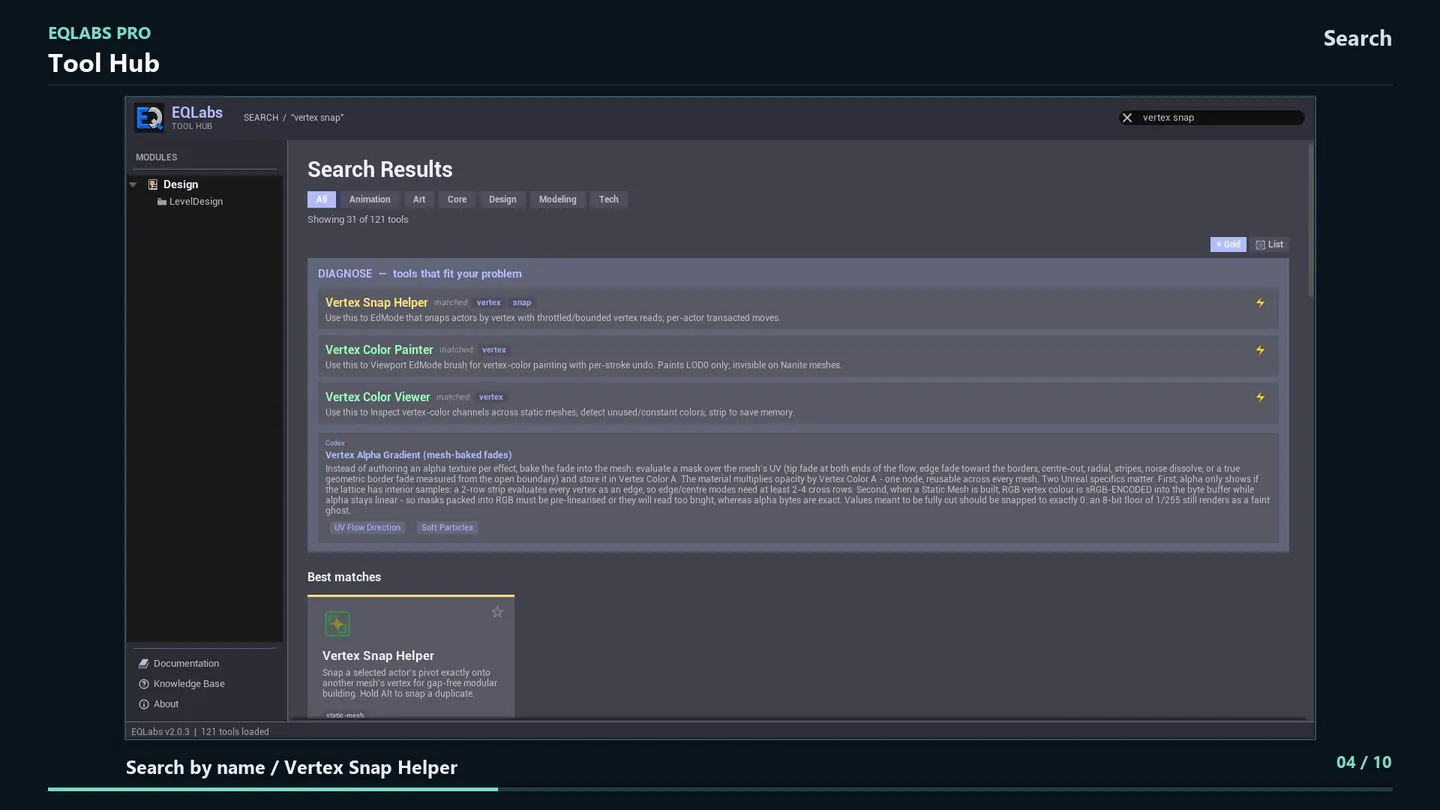The image size is (1440, 810).
Task: Click the results panel vertical scrollbar
Action: point(1310,220)
